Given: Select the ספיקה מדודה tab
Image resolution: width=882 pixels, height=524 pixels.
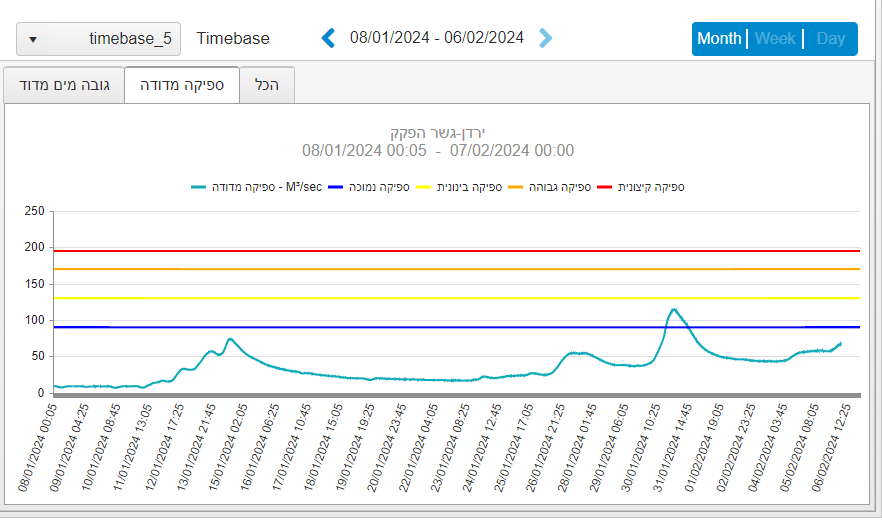Looking at the screenshot, I should [182, 85].
